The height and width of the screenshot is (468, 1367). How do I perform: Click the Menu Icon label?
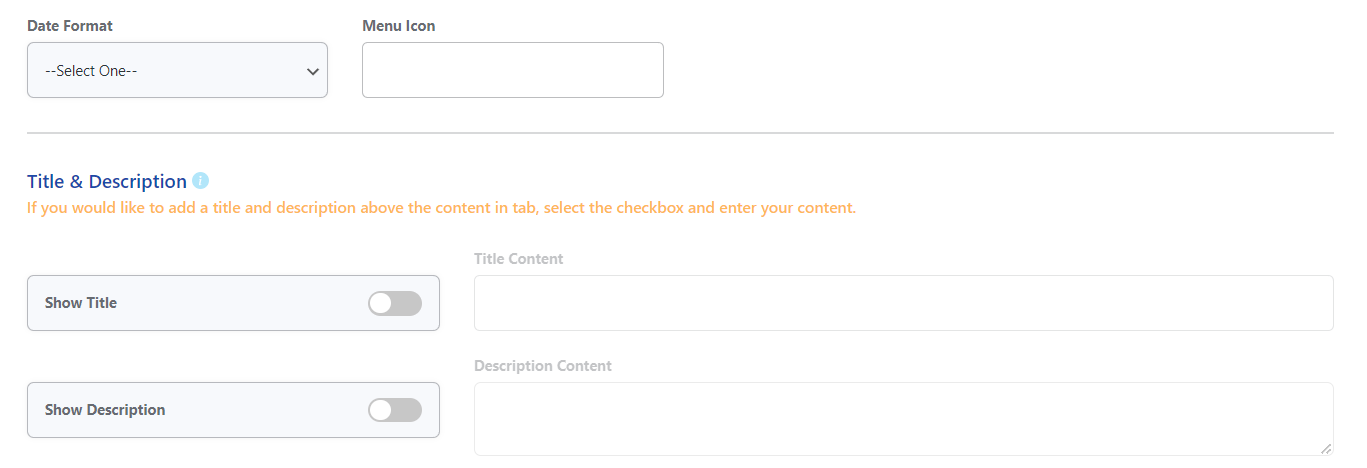(x=399, y=26)
